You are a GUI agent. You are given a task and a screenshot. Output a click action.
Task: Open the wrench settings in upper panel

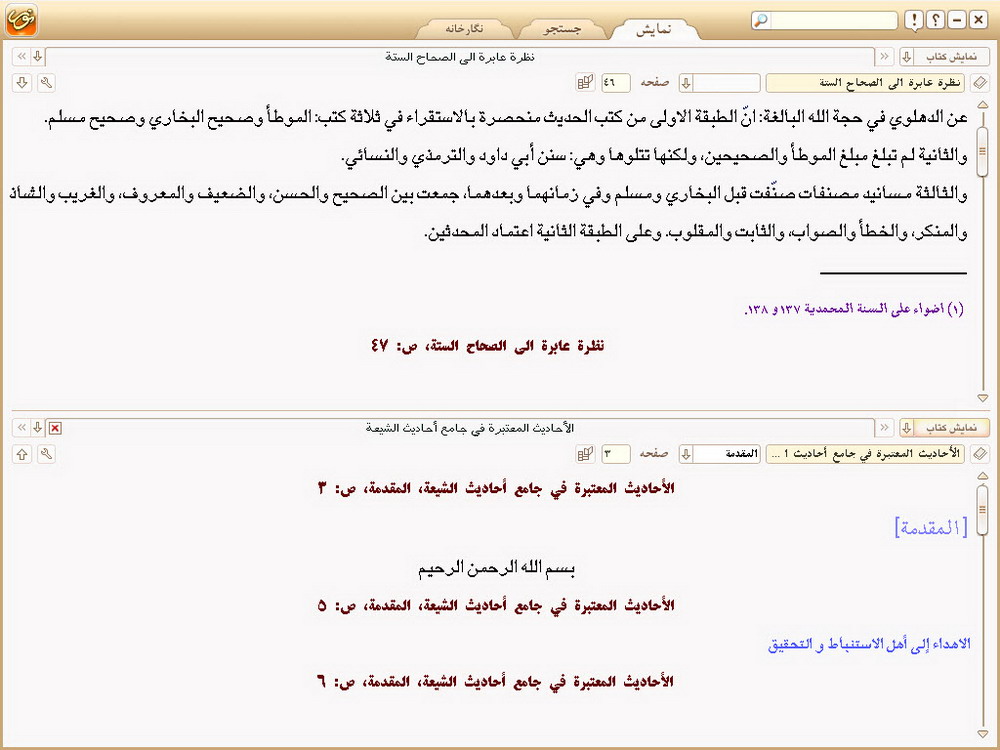45,82
